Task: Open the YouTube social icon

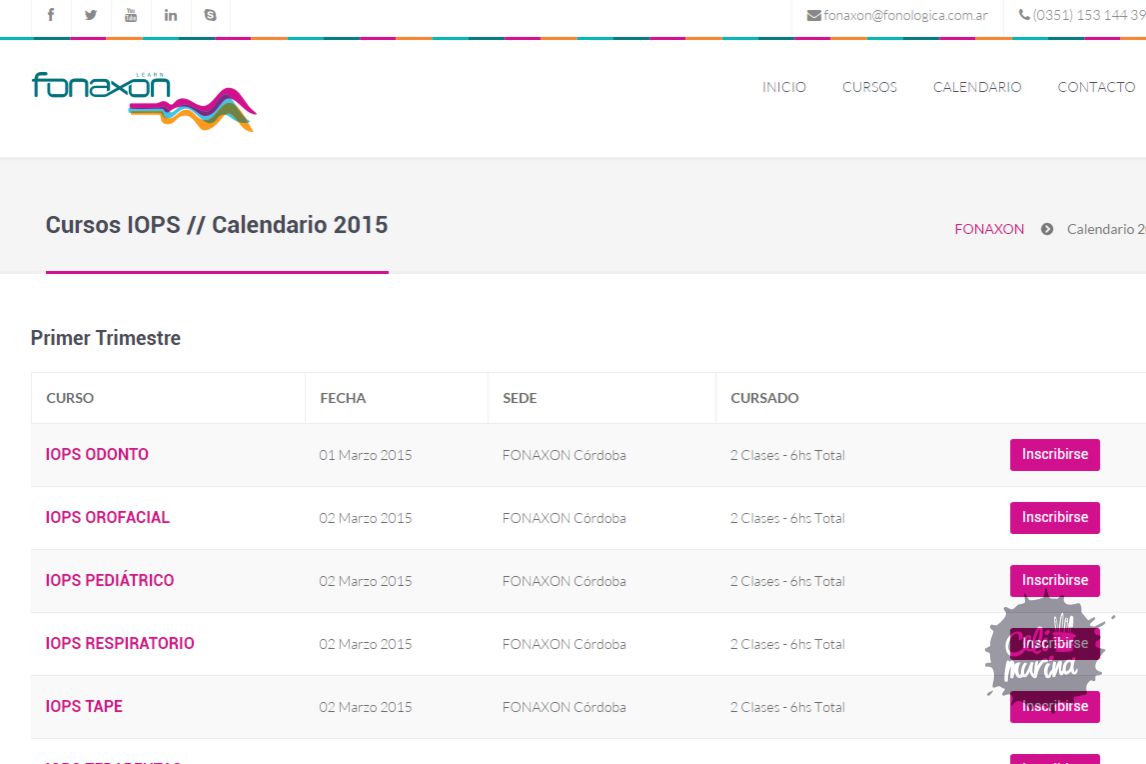Action: pyautogui.click(x=131, y=15)
